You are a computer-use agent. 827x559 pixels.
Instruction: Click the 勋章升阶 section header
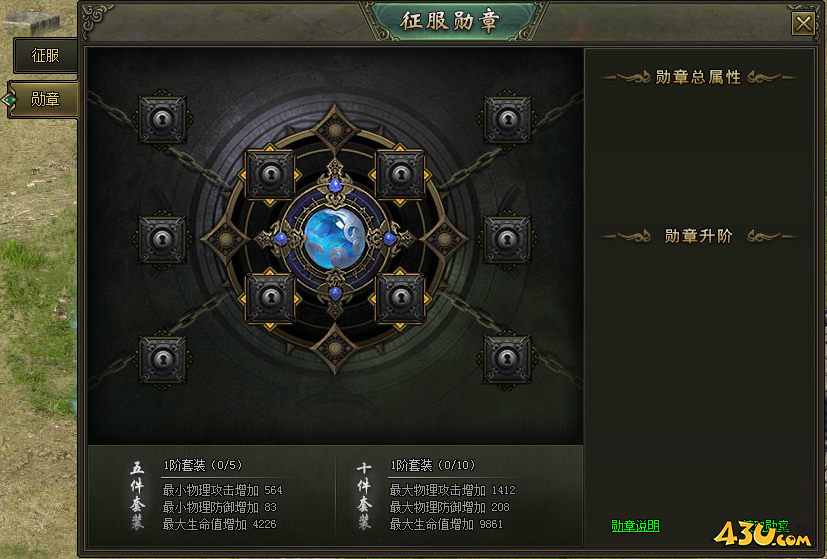tap(698, 236)
